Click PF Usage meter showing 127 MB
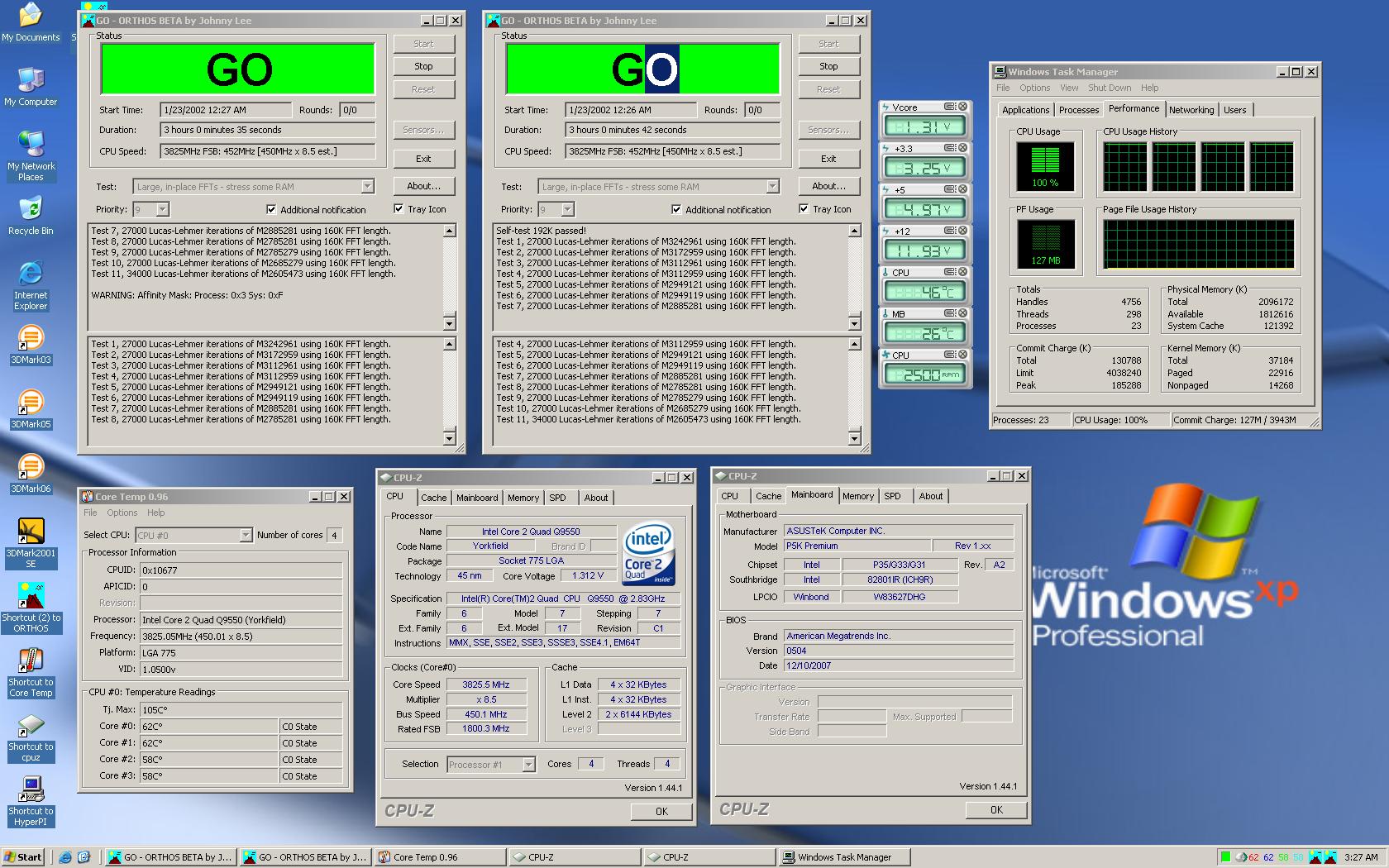Viewport: 1389px width, 868px height. point(1045,244)
